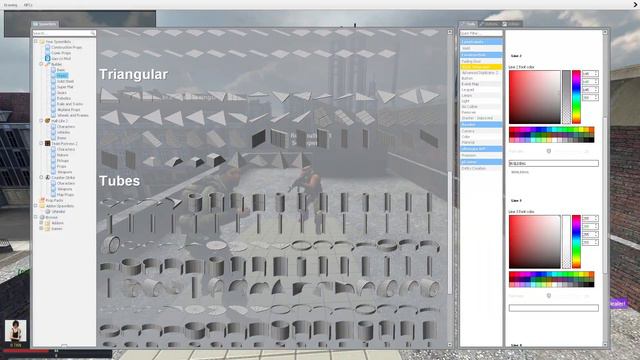
Task: Switch to the Spawnlists tab
Action: pos(45,24)
